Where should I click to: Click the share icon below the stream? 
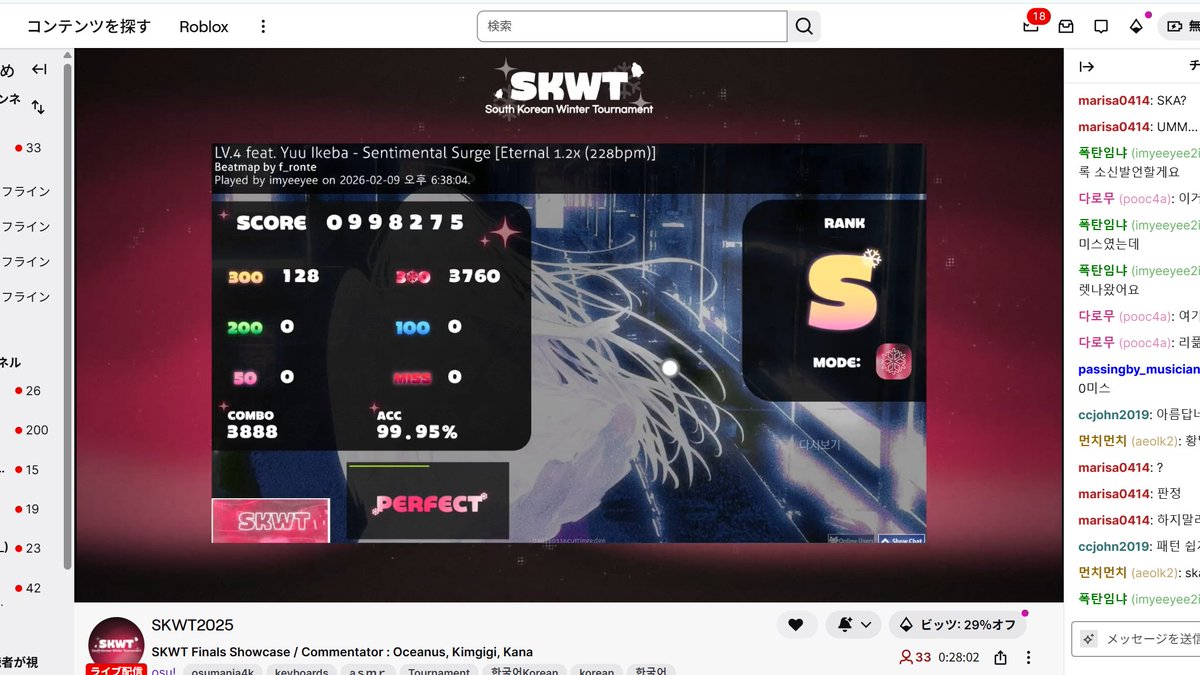[x=1001, y=657]
